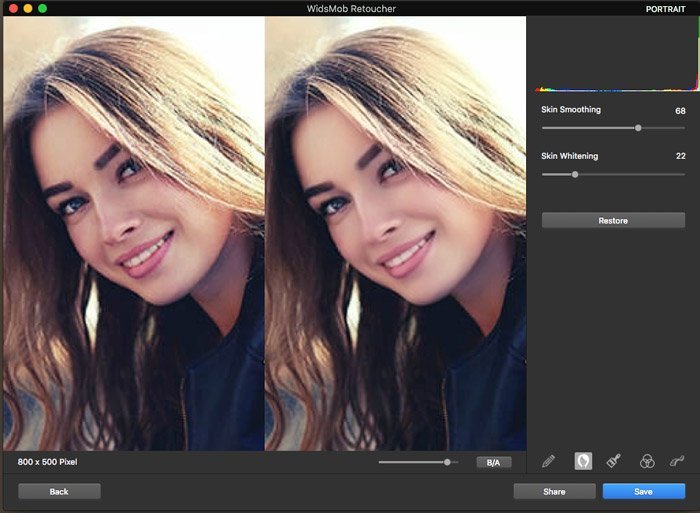Click the zoom slider handle below preview
This screenshot has width=700, height=513.
[447, 462]
